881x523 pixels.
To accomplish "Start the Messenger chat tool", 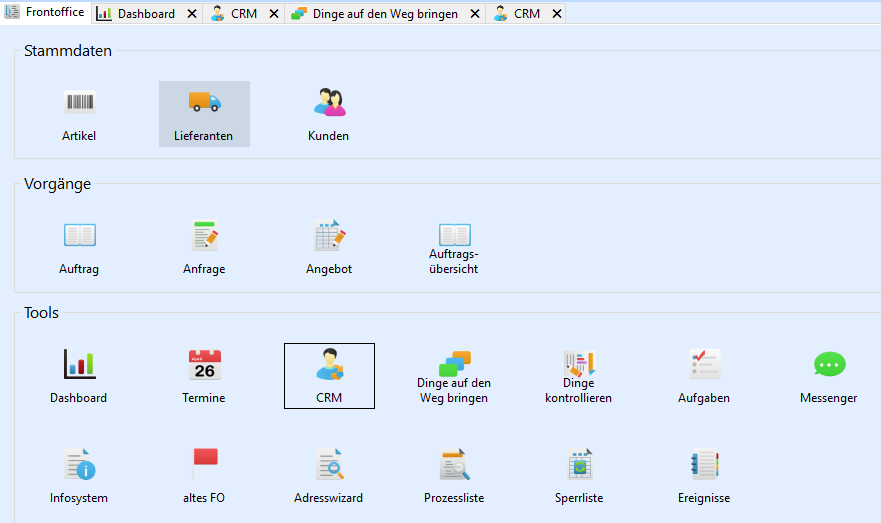I will click(x=829, y=366).
